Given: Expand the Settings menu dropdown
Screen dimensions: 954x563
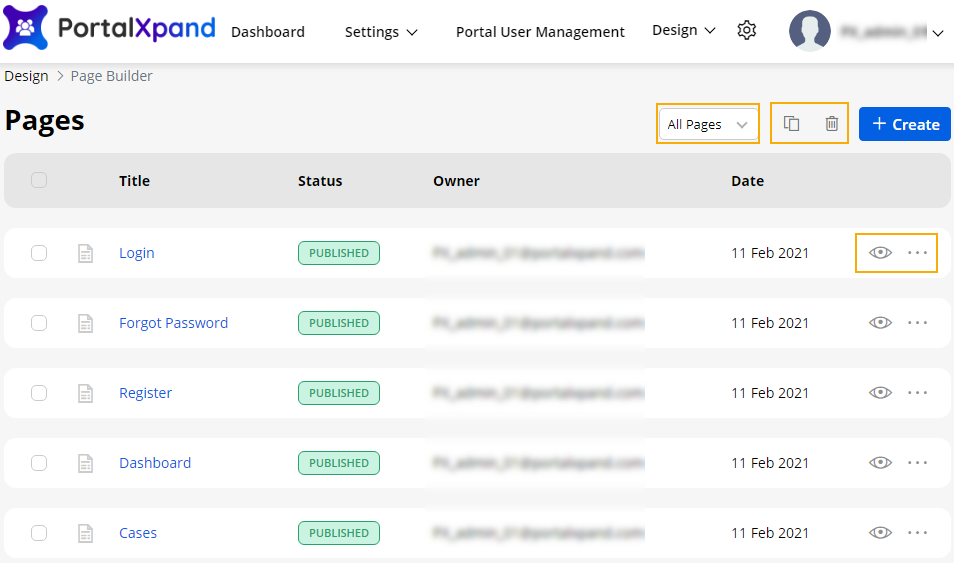Looking at the screenshot, I should (380, 32).
